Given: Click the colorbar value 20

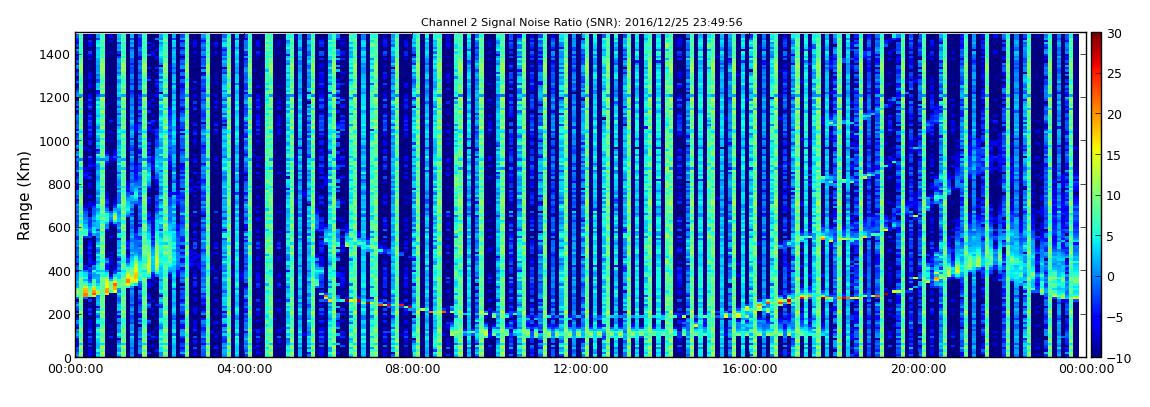Looking at the screenshot, I should pyautogui.click(x=1115, y=114).
